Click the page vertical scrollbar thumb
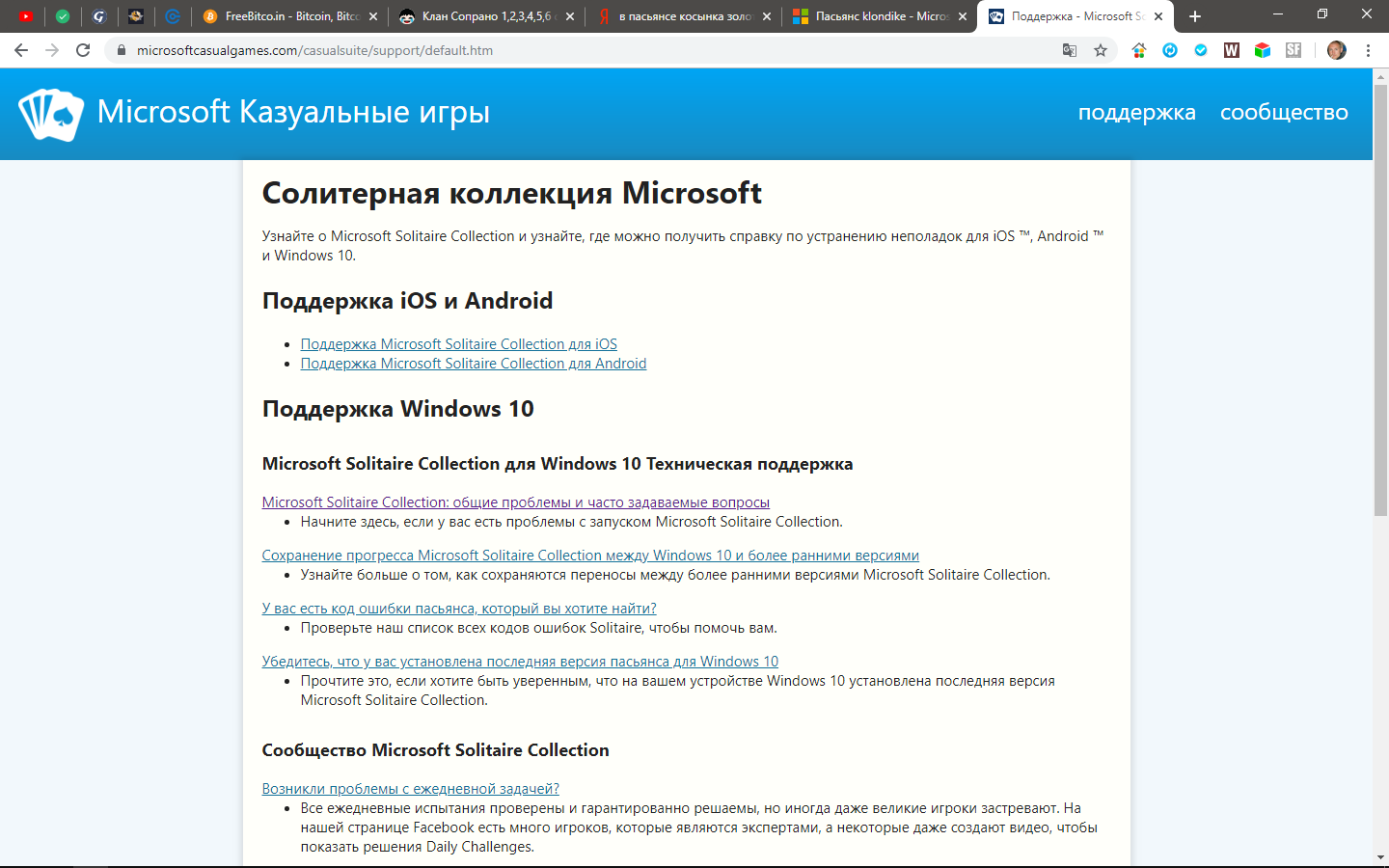This screenshot has width=1389, height=868. [x=1380, y=299]
